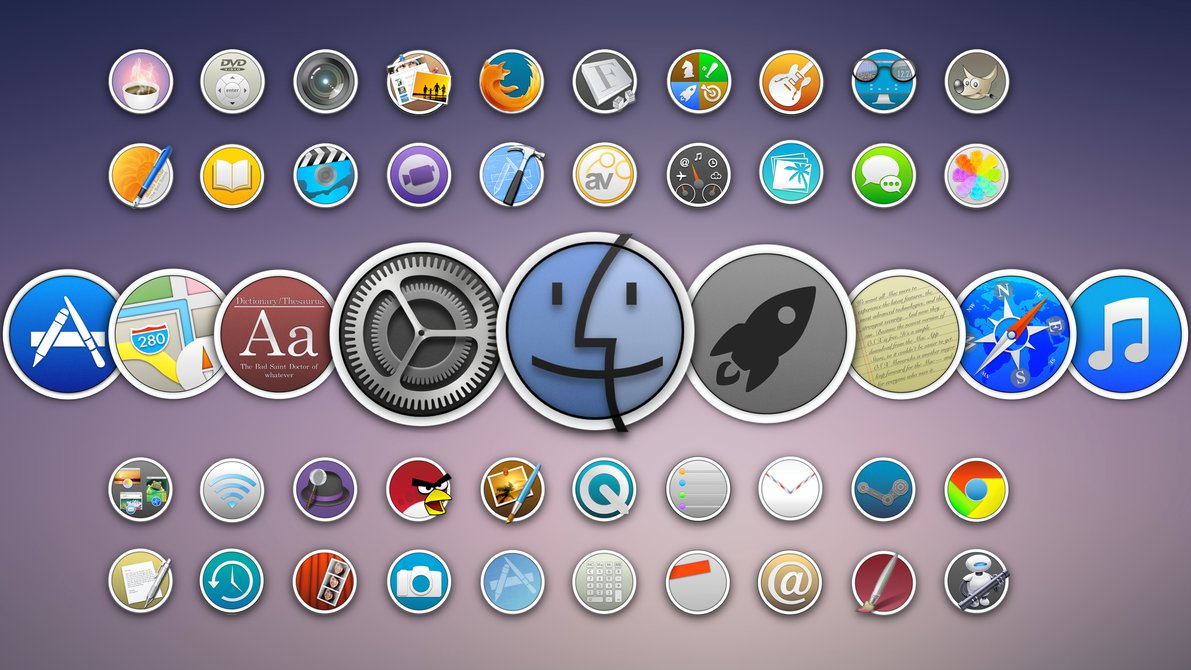Launch the green Messages bubble icon
This screenshot has height=670, width=1191.
(883, 175)
